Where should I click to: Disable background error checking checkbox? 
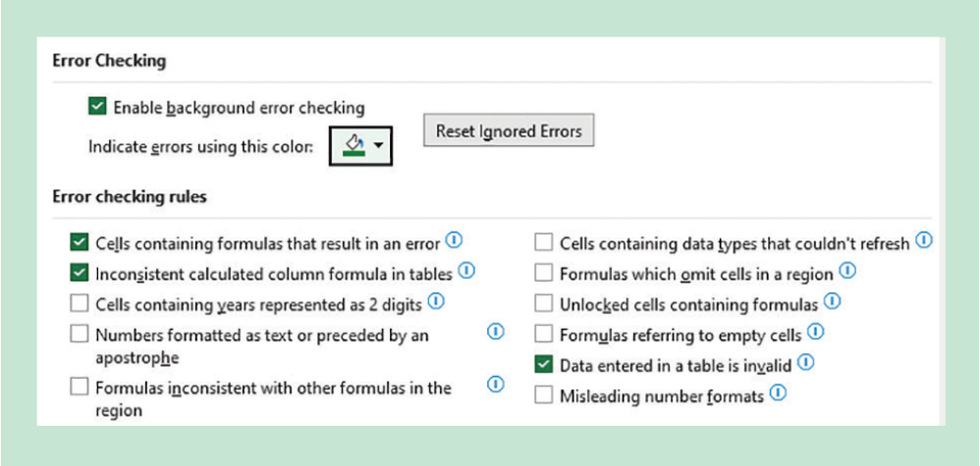(97, 106)
